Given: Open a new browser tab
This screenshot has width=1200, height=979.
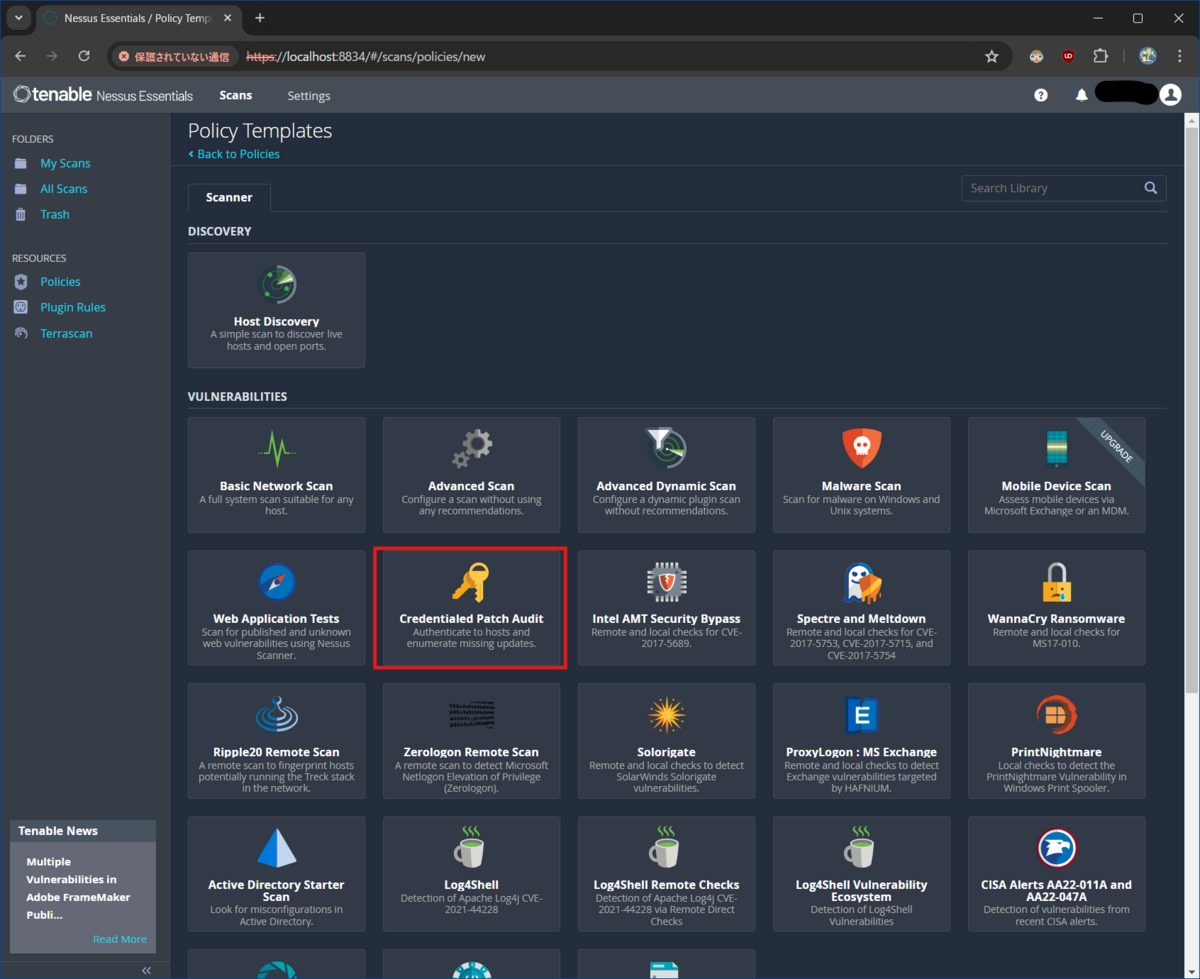Looking at the screenshot, I should [260, 18].
